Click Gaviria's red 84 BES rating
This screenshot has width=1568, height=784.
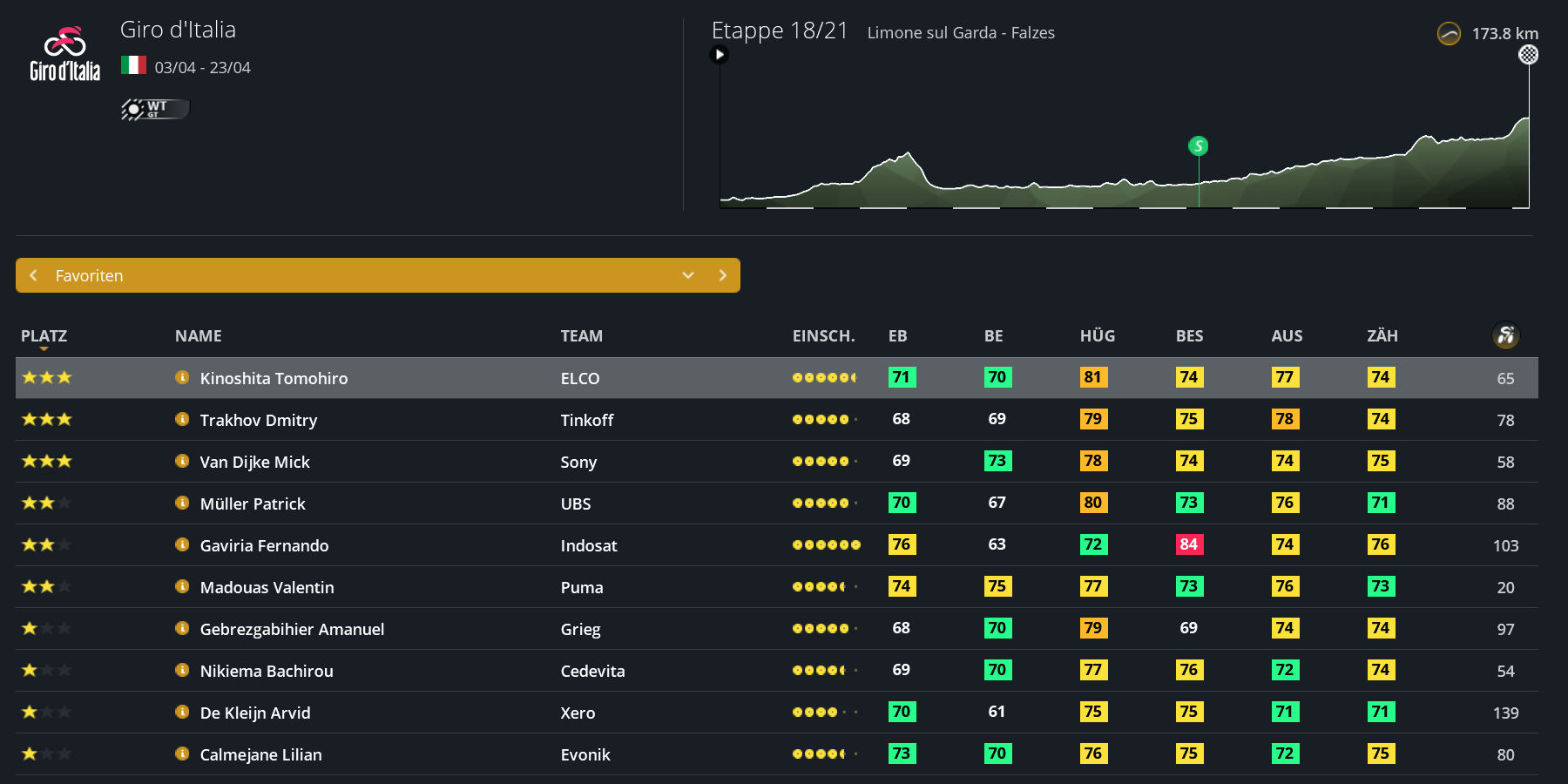tap(1188, 544)
